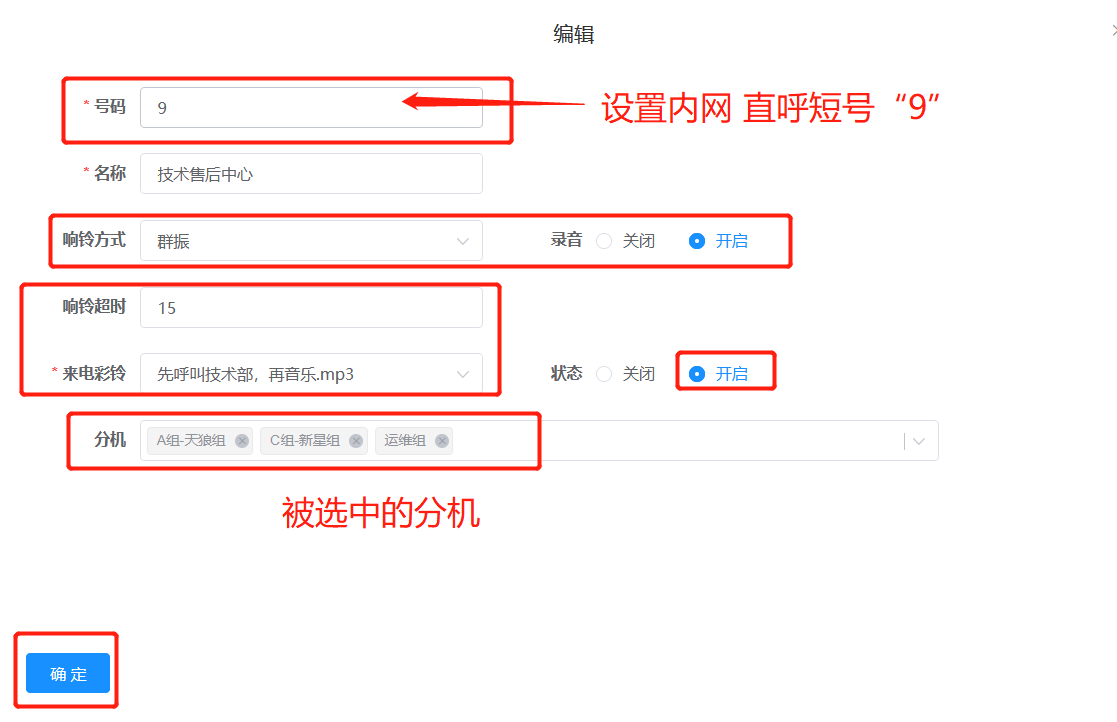Viewport: 1117px width, 722px height.
Task: Set 状态 to 关闭
Action: [x=604, y=374]
